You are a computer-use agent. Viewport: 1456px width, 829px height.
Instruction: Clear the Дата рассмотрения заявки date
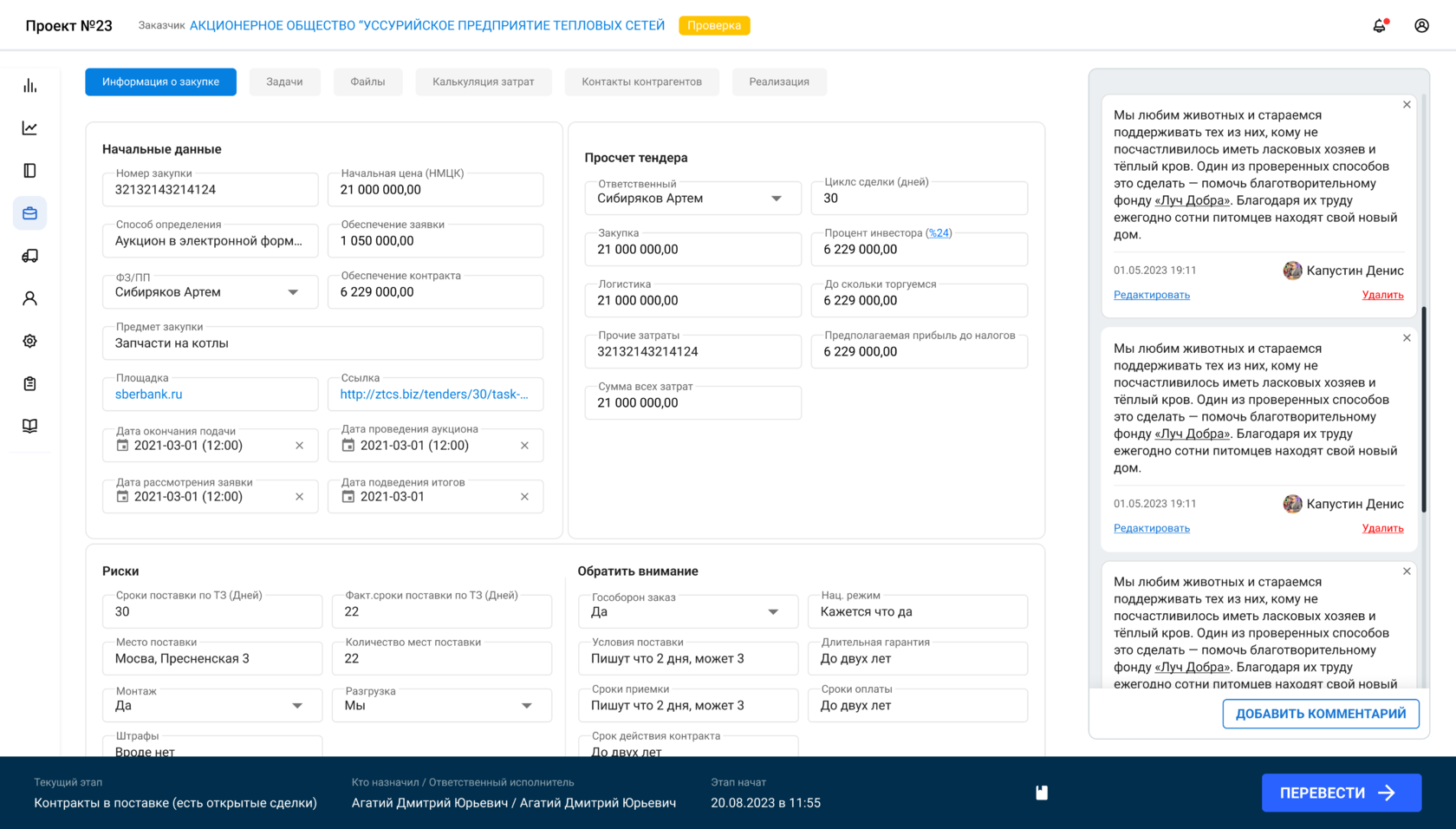pyautogui.click(x=300, y=497)
